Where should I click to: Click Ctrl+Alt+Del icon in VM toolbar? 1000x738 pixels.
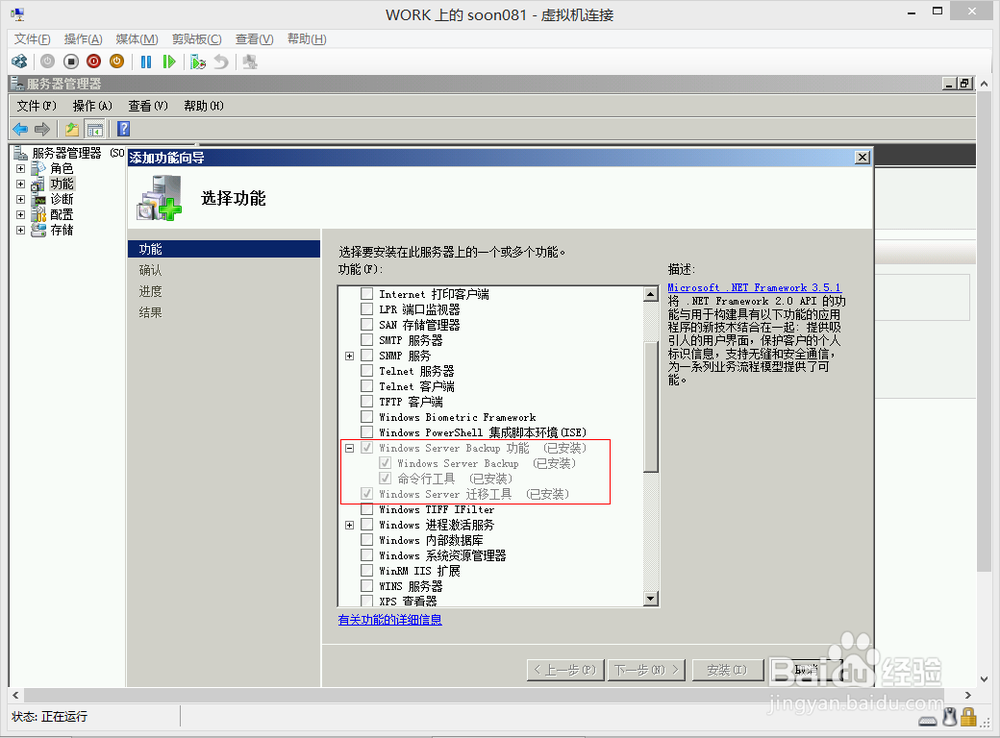point(20,62)
